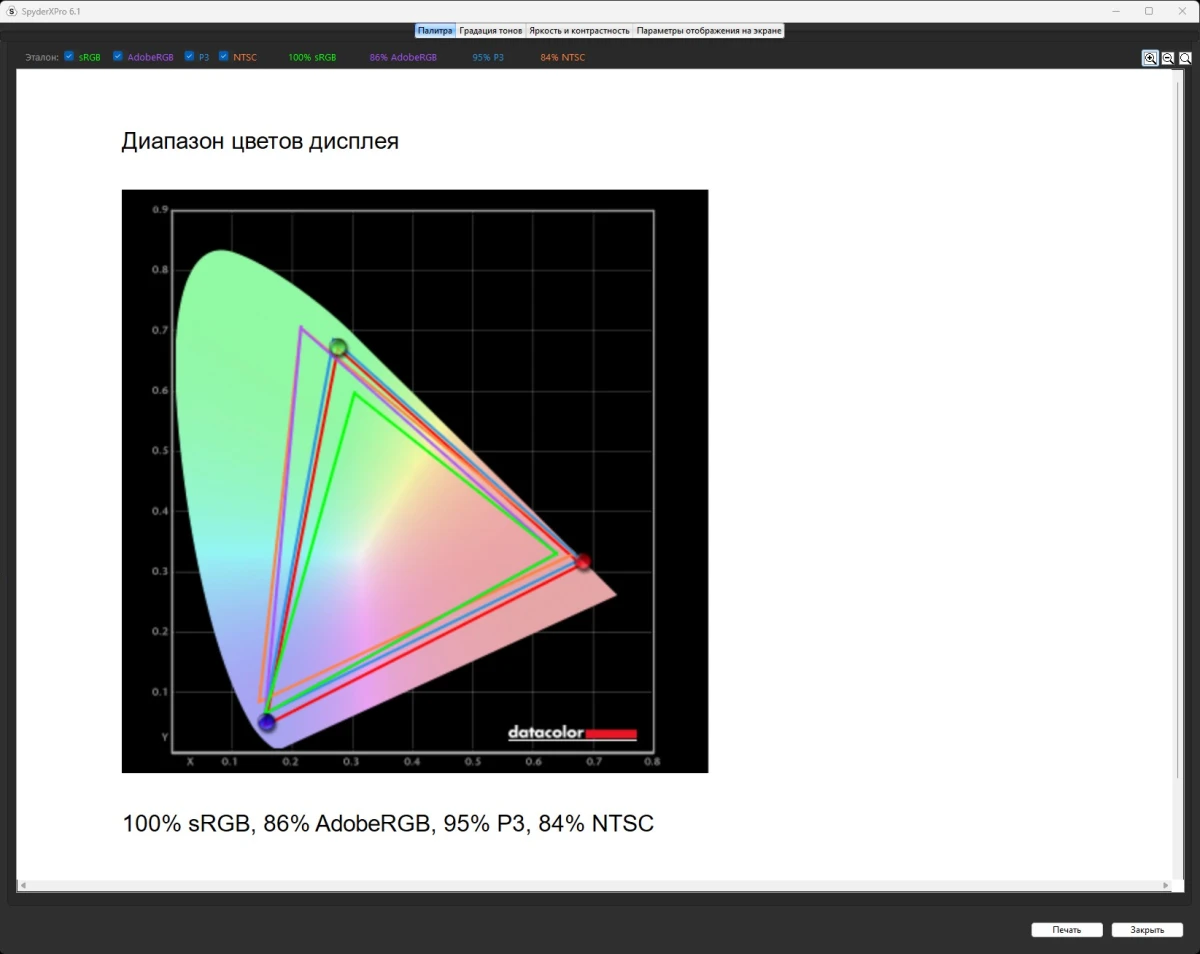Click the SpyderXPro app icon in title bar

pos(11,11)
